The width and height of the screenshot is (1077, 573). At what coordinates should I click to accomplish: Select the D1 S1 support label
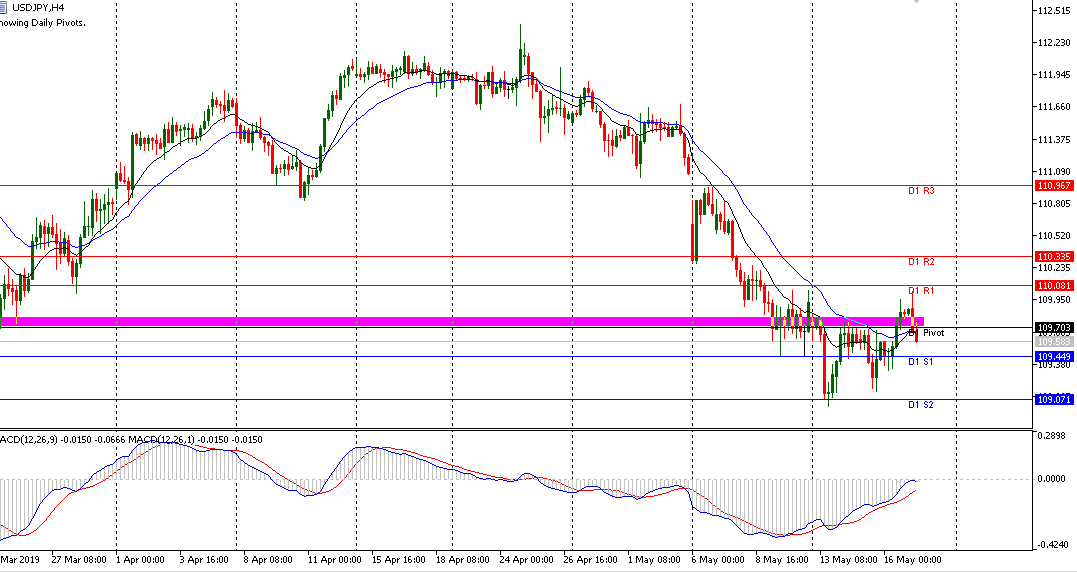920,362
